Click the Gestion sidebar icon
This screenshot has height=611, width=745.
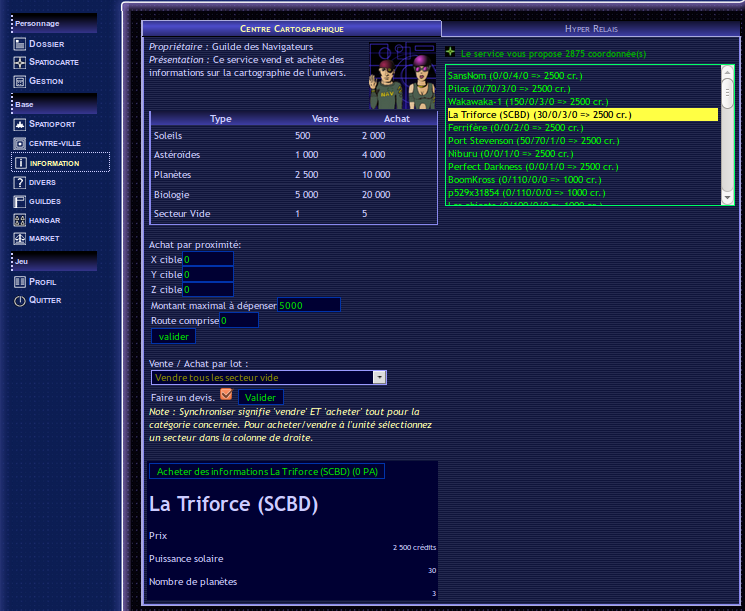tap(19, 81)
